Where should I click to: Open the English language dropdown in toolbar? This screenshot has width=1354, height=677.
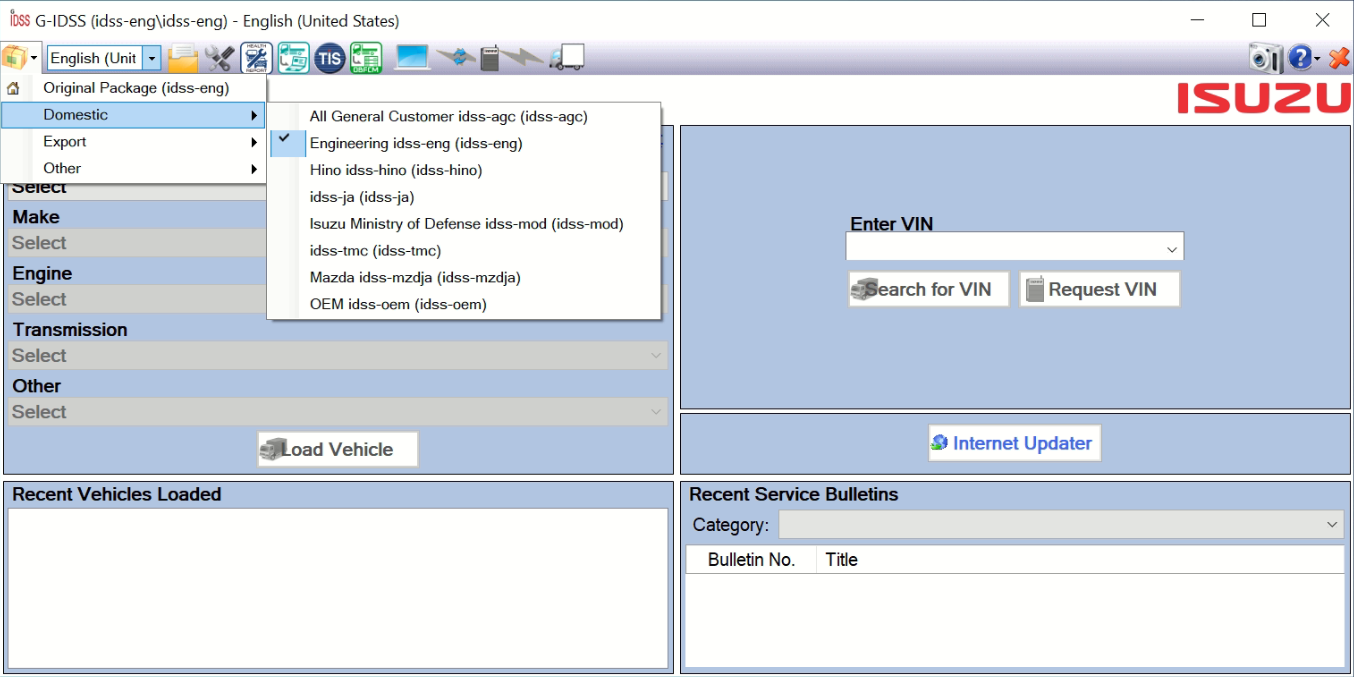click(152, 58)
